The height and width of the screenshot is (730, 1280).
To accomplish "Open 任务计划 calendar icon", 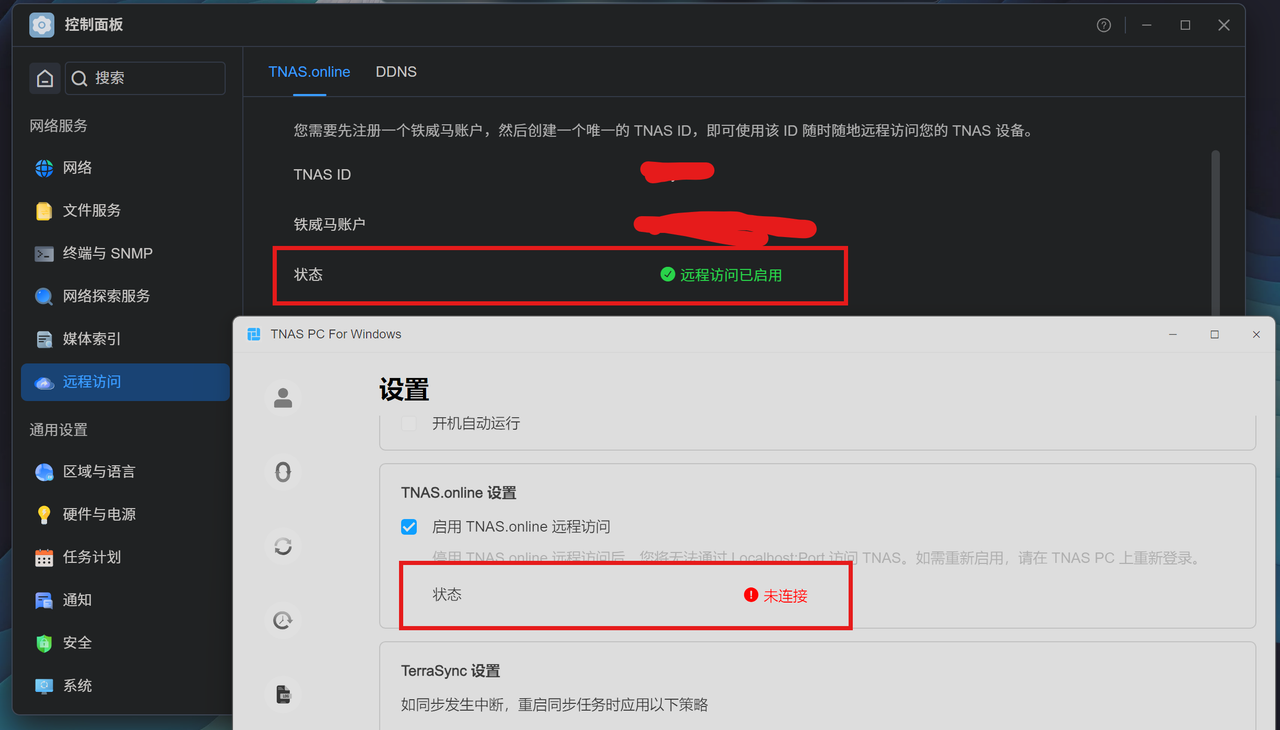I will (x=44, y=558).
